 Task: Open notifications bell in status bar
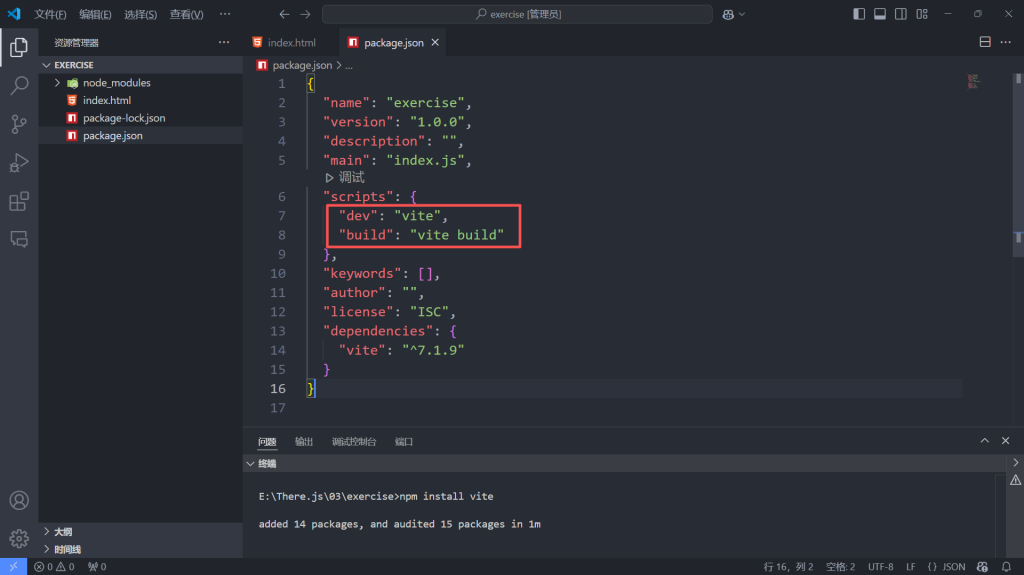tap(1006, 567)
